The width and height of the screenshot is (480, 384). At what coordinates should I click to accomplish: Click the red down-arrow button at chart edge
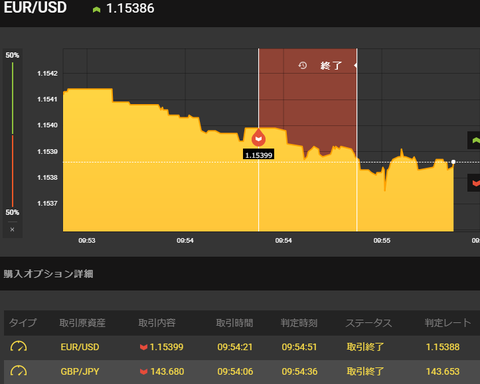[474, 183]
